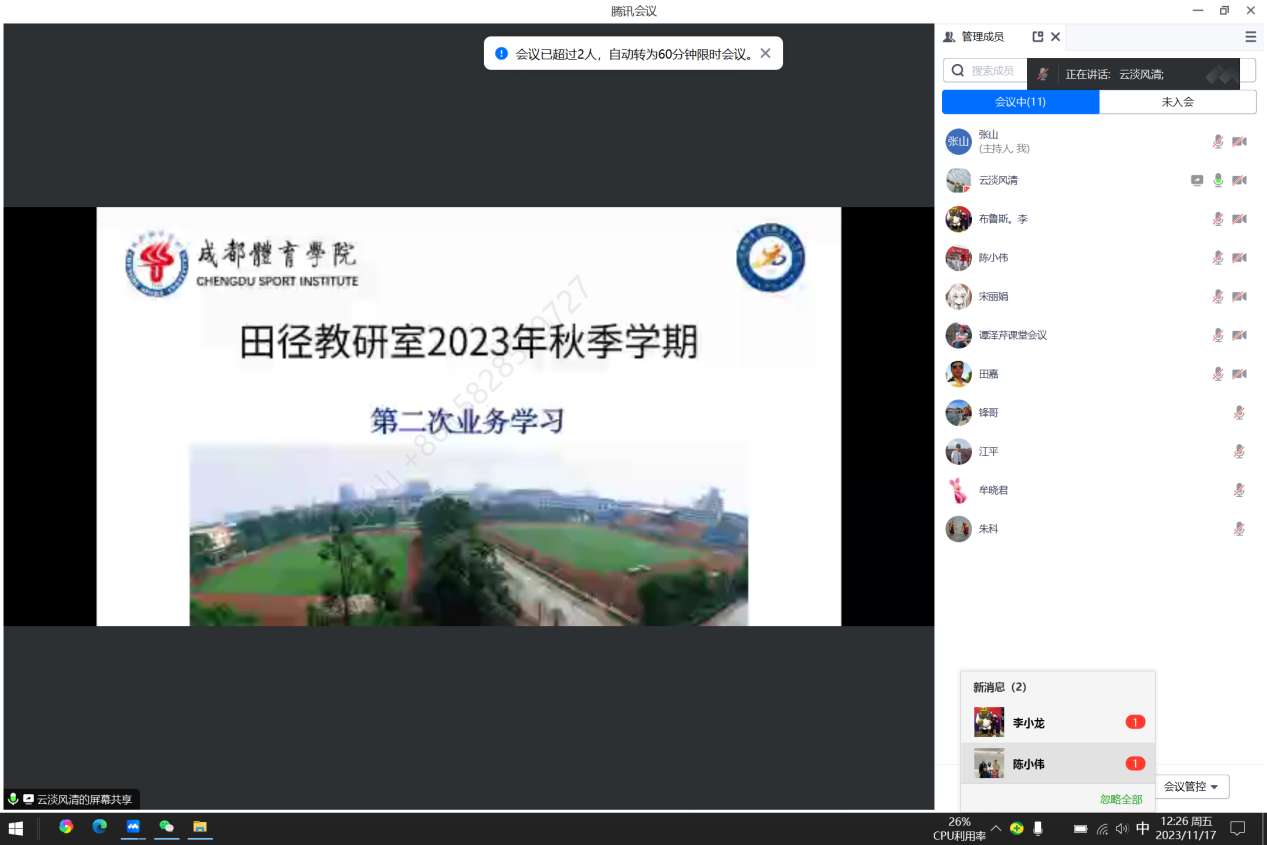Open Microsoft Edge from the taskbar
This screenshot has height=845, width=1267.
click(99, 827)
